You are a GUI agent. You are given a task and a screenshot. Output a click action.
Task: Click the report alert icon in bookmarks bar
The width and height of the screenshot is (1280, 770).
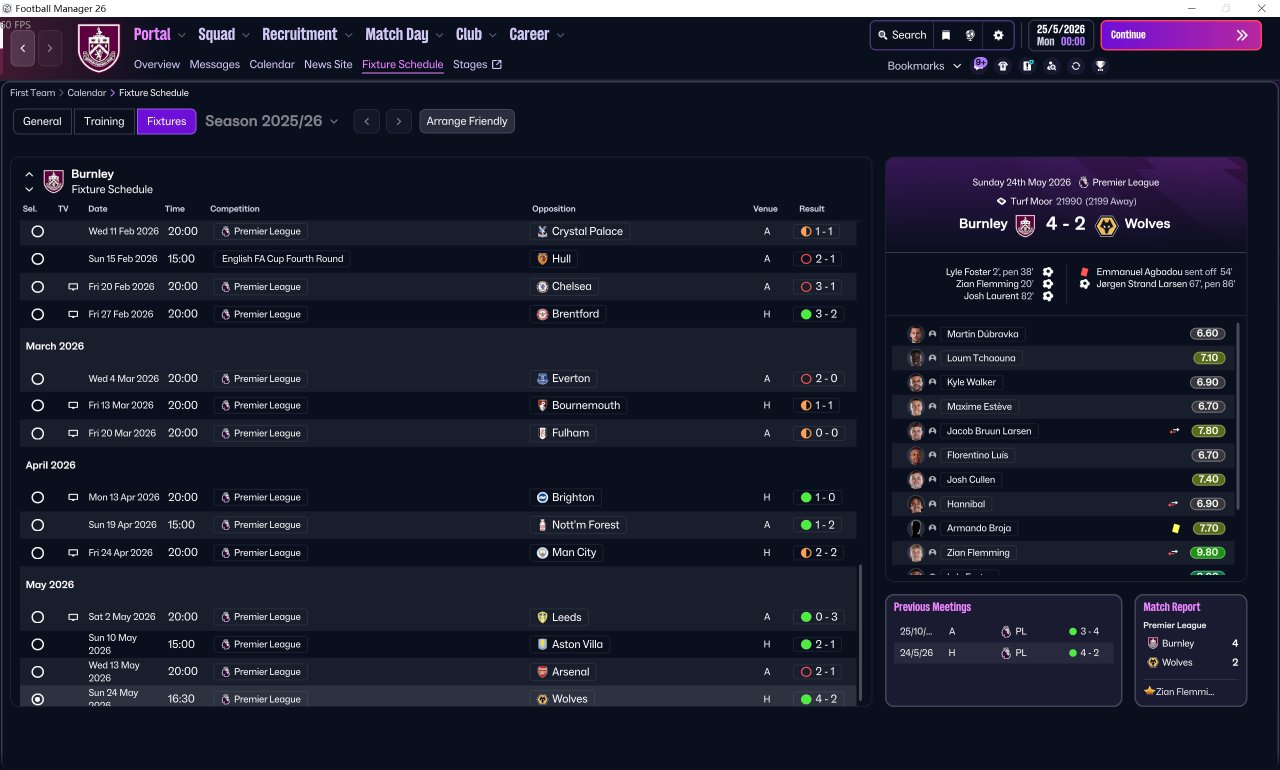(1027, 66)
